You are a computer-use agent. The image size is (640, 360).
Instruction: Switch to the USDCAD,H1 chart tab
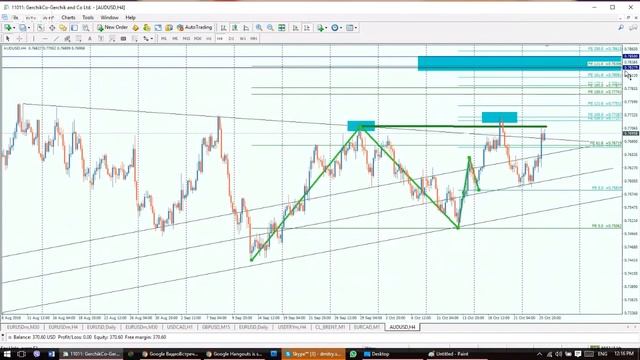pyautogui.click(x=180, y=327)
